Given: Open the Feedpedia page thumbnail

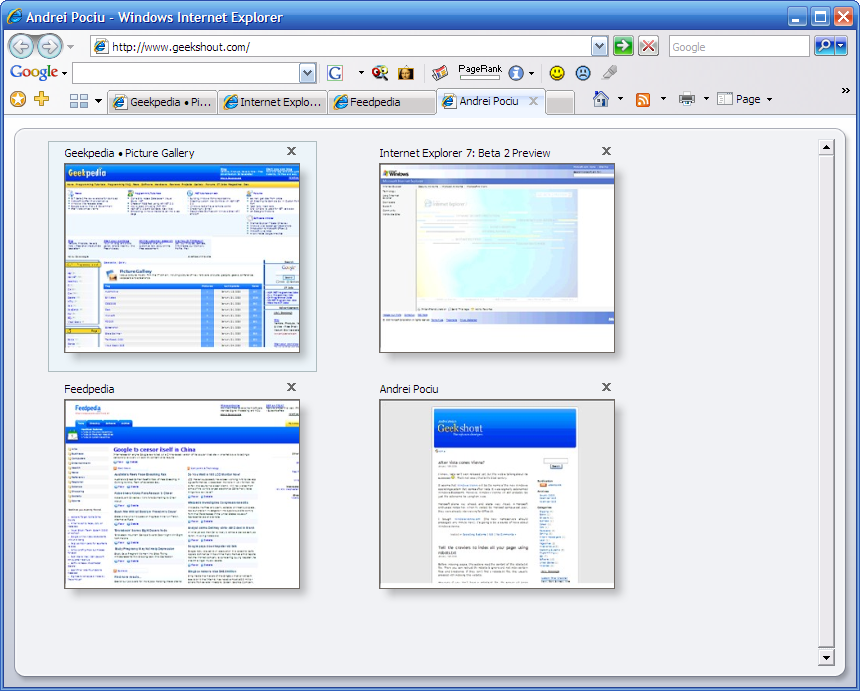Looking at the screenshot, I should [x=182, y=494].
